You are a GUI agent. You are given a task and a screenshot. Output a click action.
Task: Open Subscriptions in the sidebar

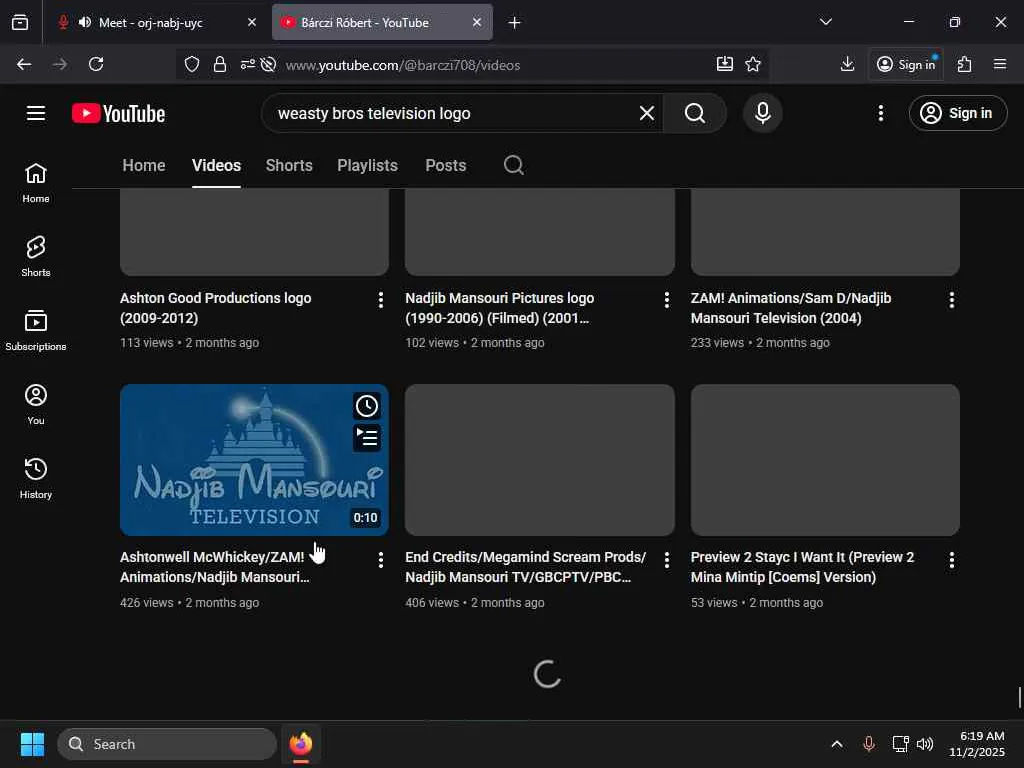pyautogui.click(x=36, y=330)
